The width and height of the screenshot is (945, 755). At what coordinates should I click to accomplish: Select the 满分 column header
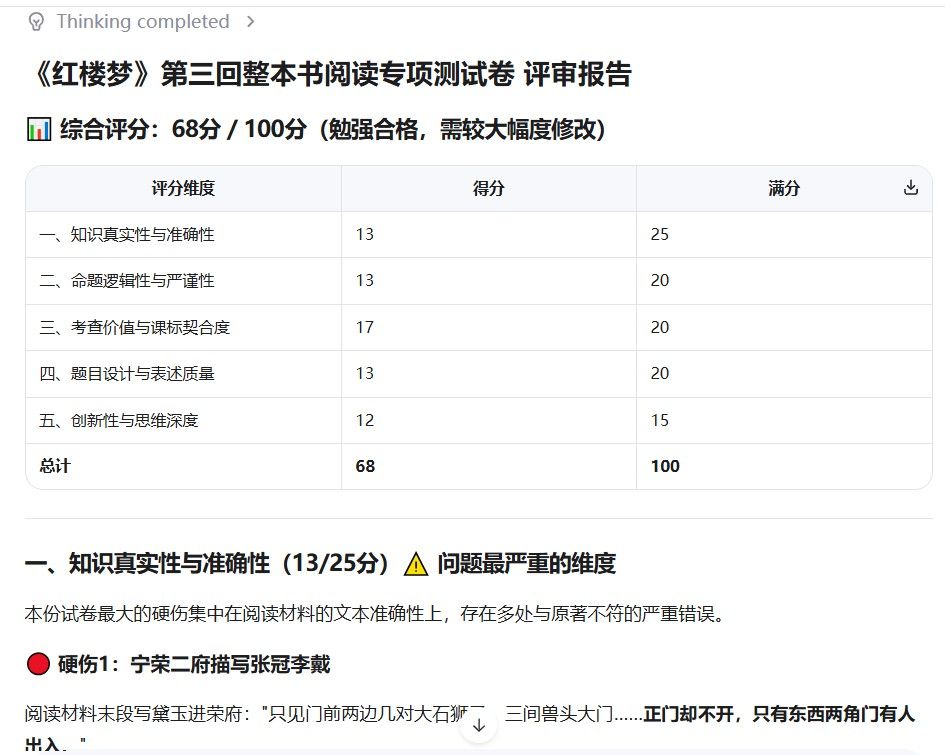point(784,189)
